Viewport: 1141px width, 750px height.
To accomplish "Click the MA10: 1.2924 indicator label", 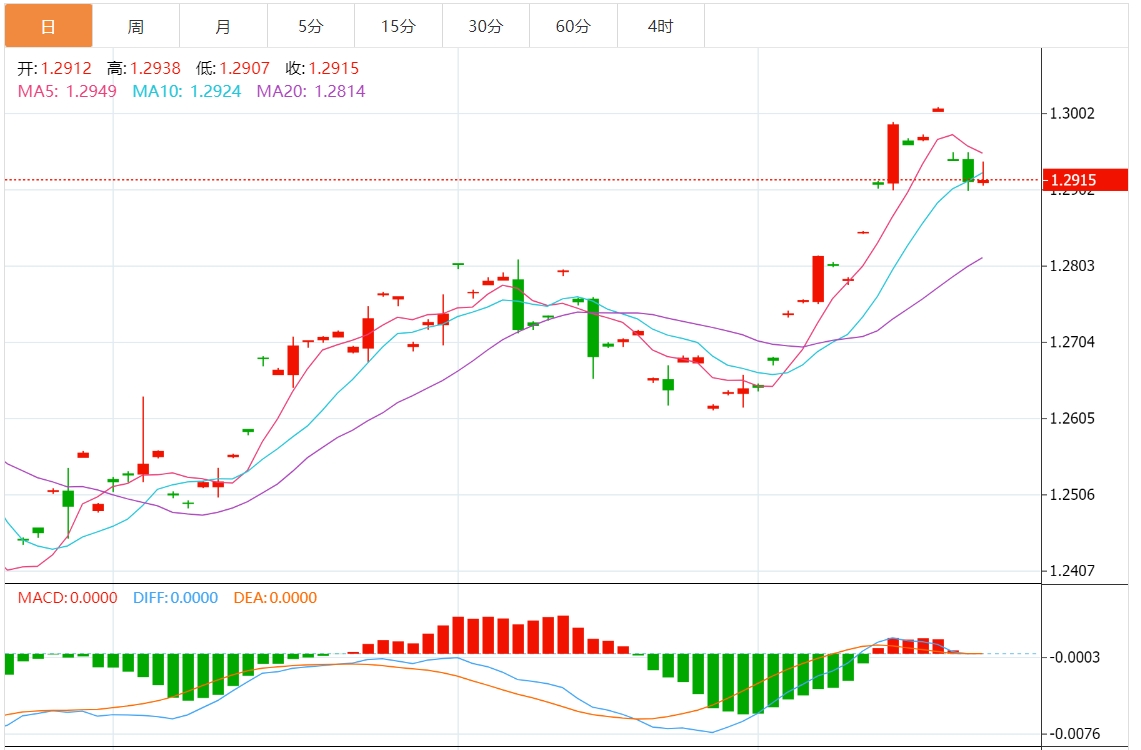I will [x=187, y=92].
